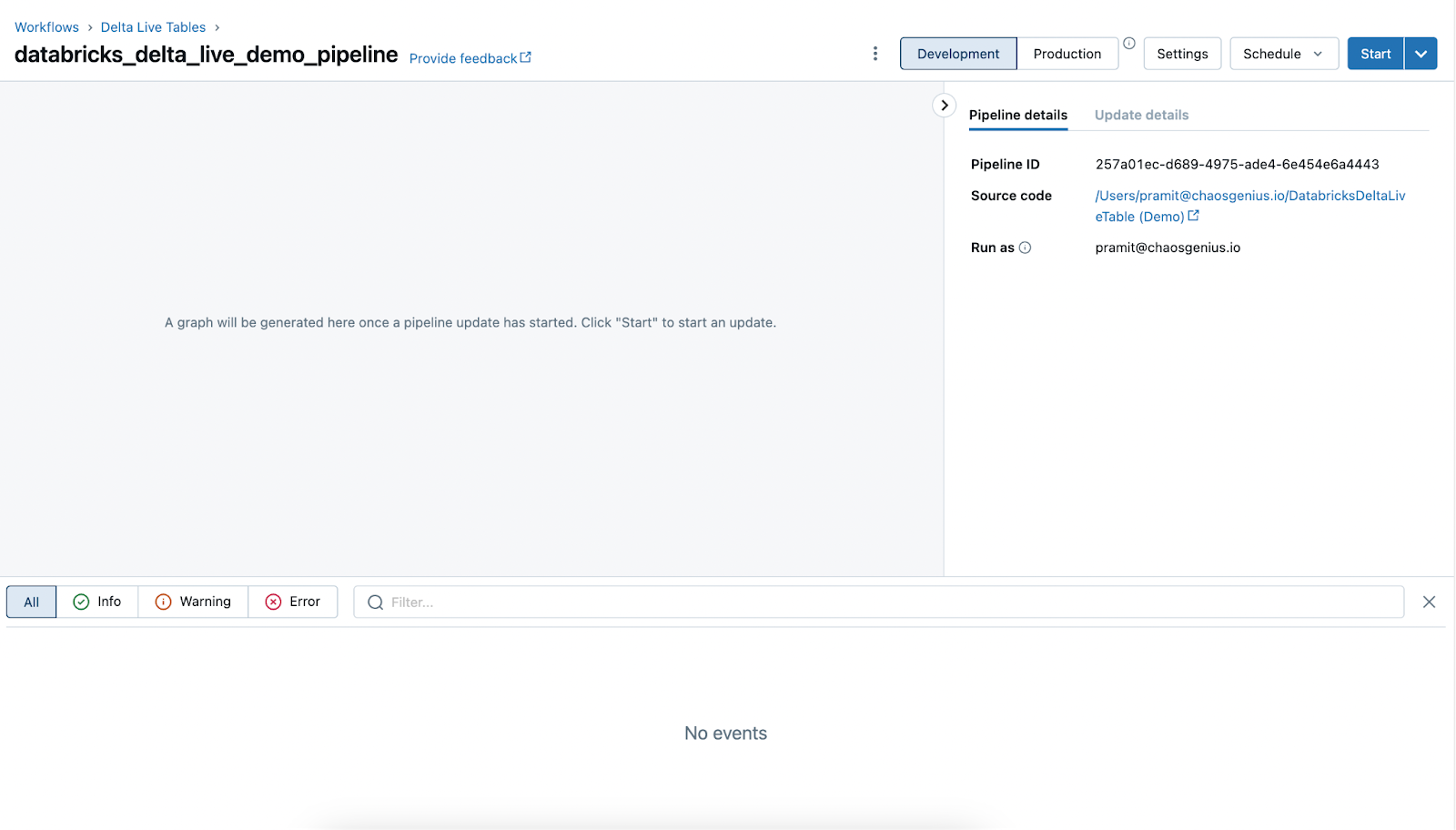Collapse the Pipeline details panel
Viewport: 1456px width, 830px height.
click(x=944, y=106)
